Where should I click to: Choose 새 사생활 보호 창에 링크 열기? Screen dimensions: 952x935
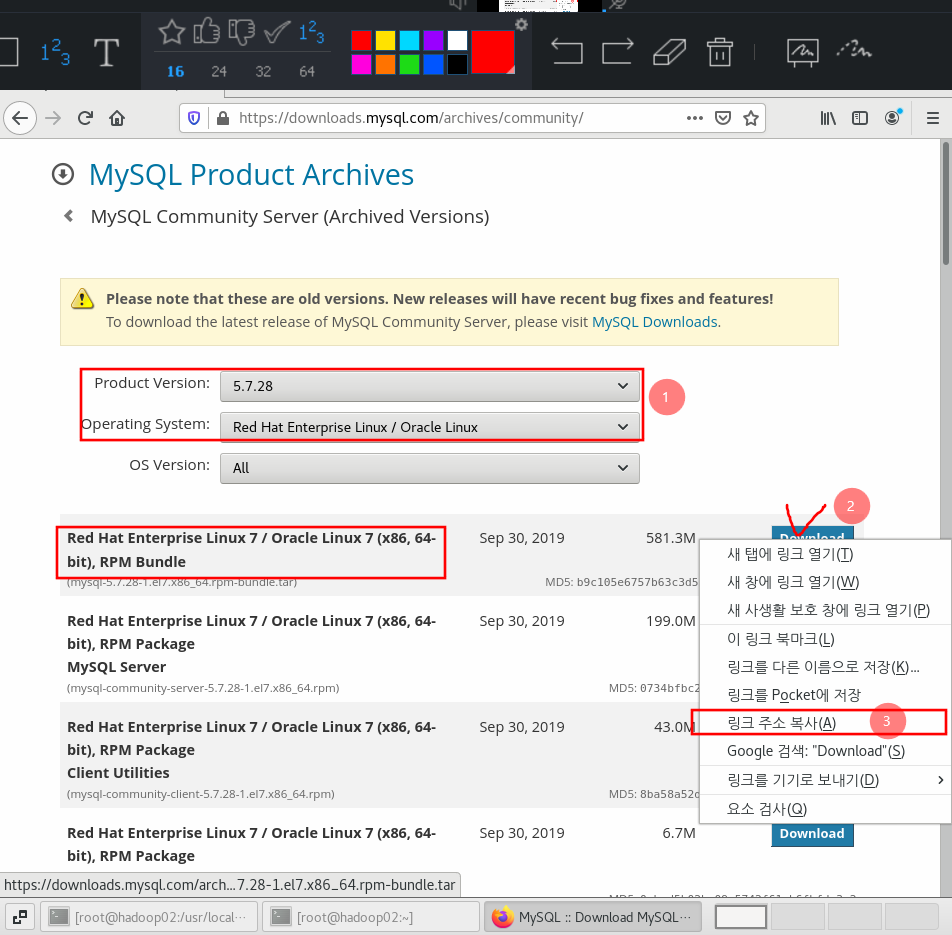coord(825,610)
